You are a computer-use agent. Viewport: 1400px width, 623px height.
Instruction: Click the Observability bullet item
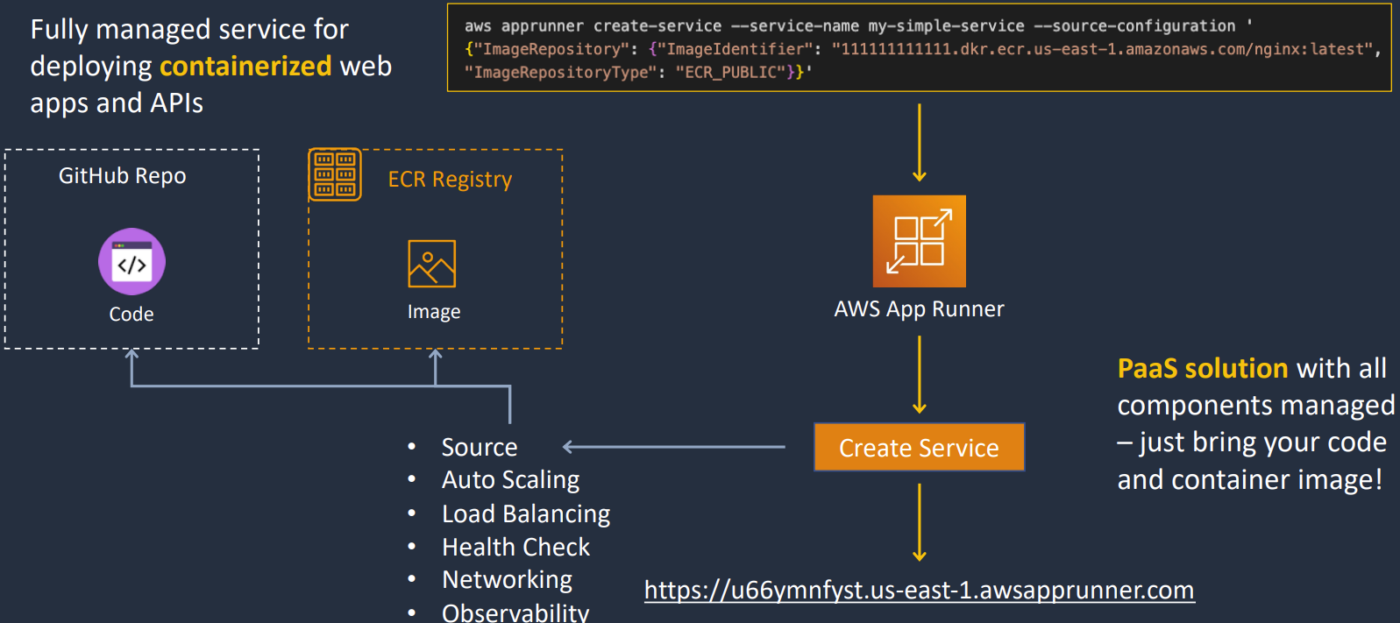coord(515,612)
